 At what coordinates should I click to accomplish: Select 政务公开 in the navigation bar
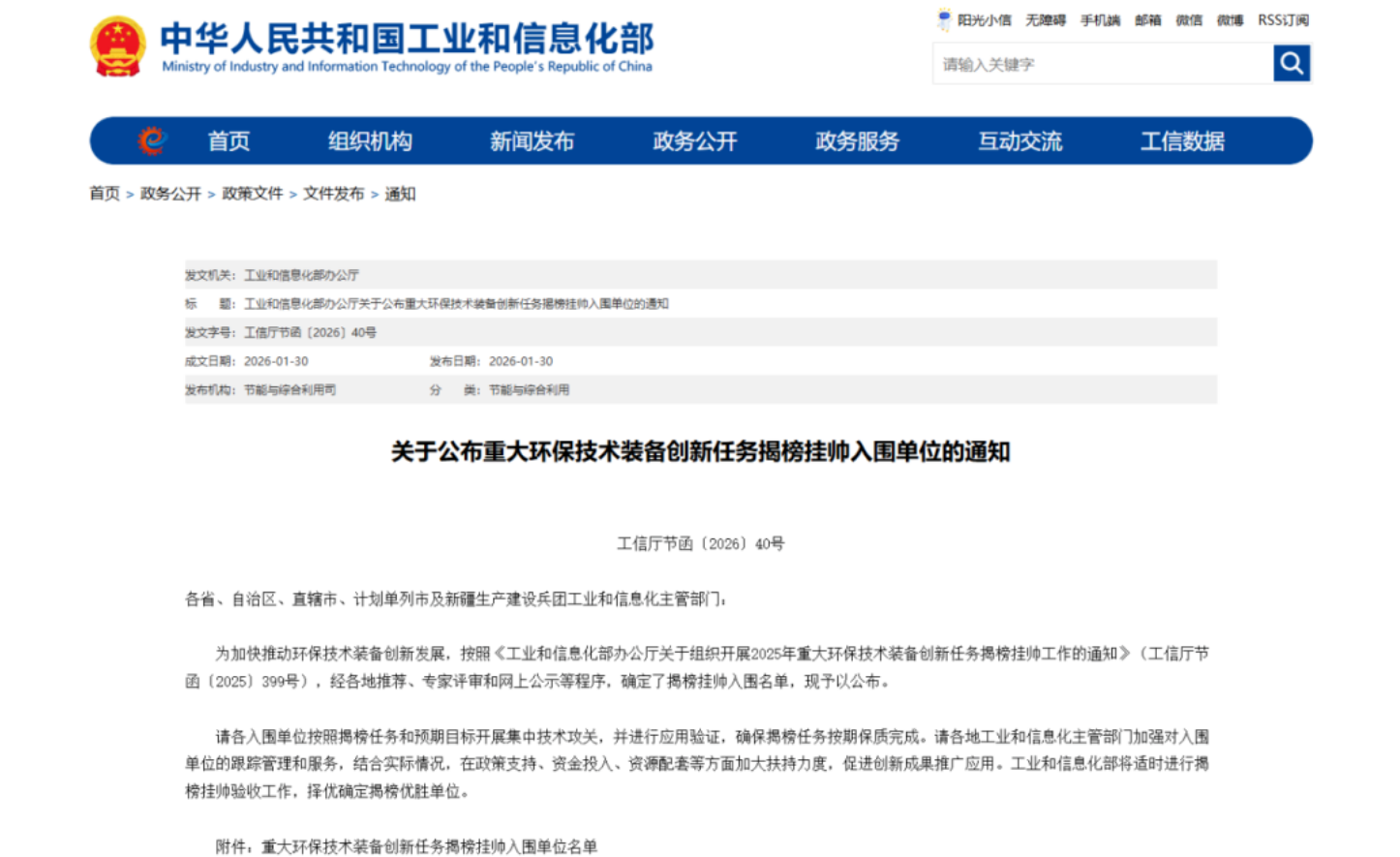(x=694, y=141)
